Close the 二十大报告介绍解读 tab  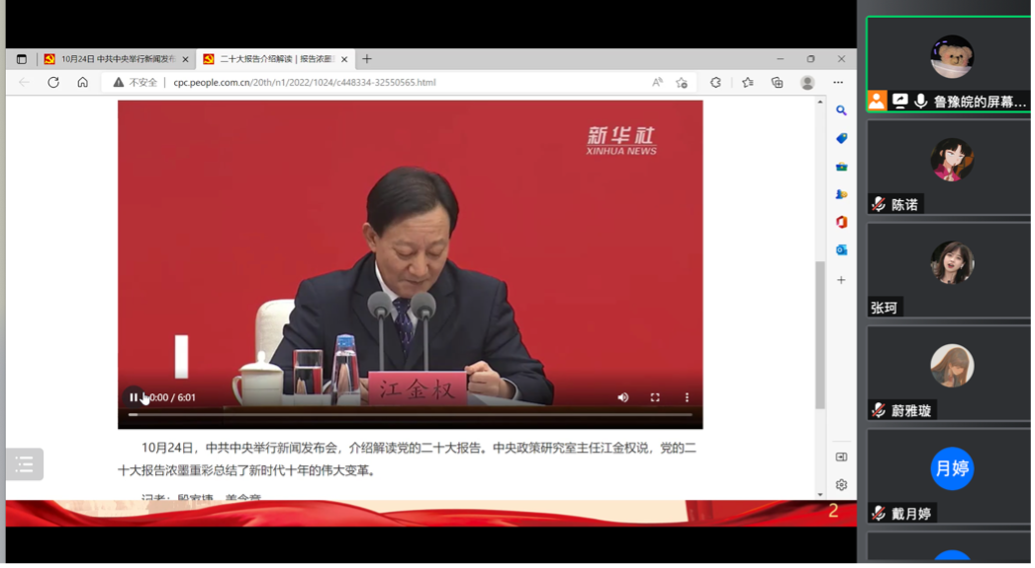pos(345,59)
